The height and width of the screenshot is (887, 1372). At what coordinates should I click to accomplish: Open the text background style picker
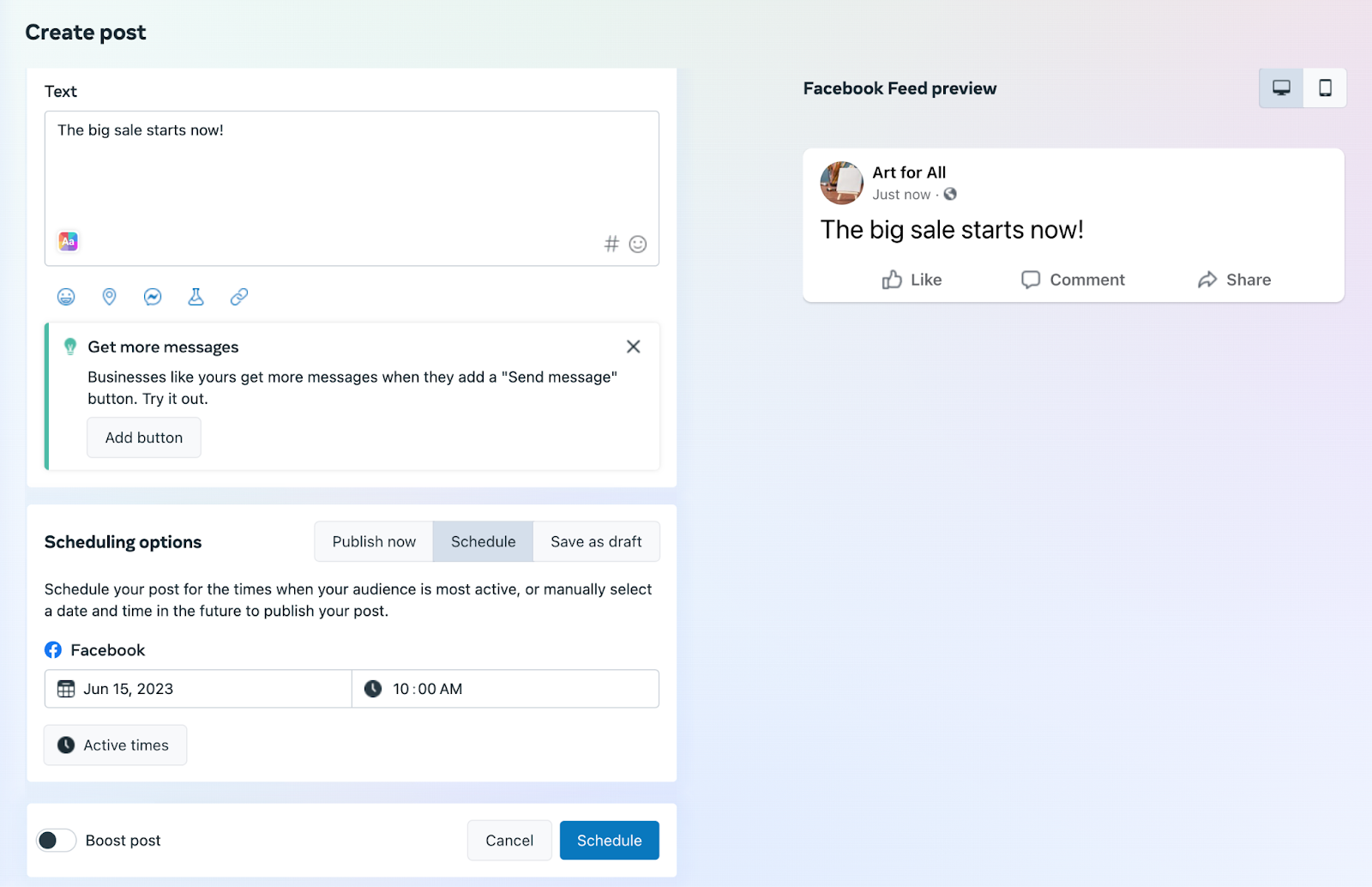[x=68, y=241]
